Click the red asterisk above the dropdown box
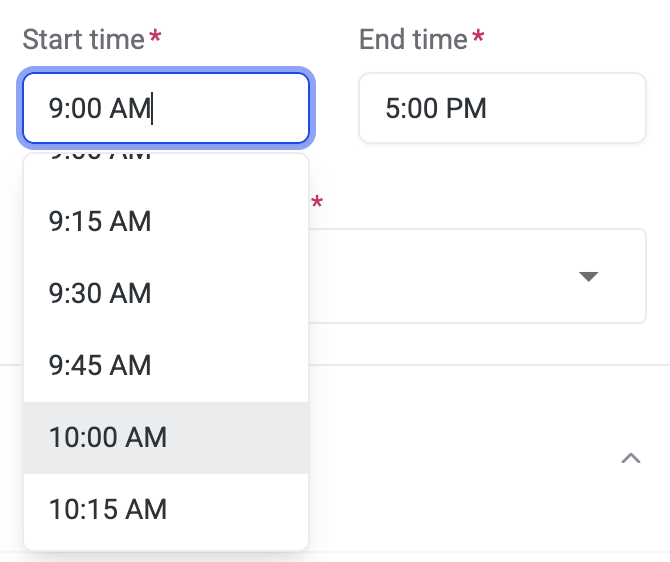This screenshot has width=670, height=562. coord(317,203)
